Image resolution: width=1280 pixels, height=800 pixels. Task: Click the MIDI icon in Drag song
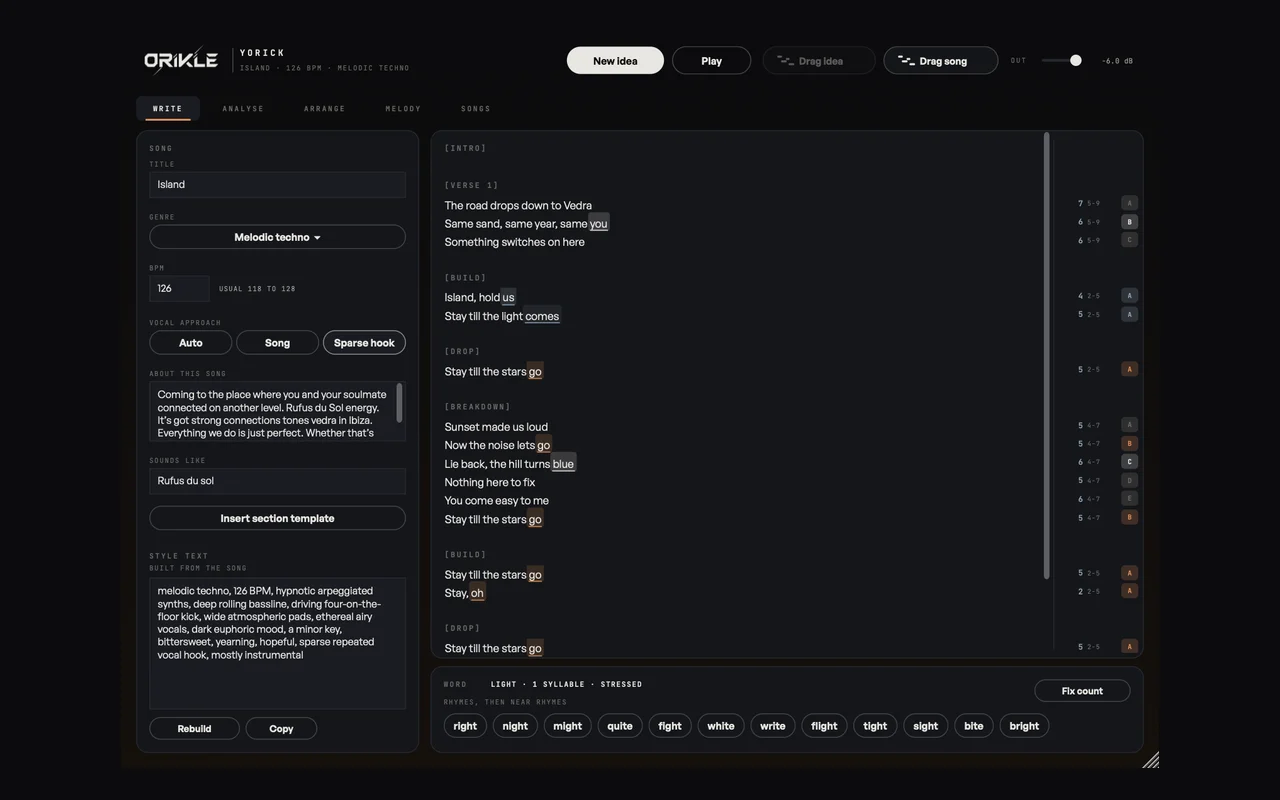point(906,61)
